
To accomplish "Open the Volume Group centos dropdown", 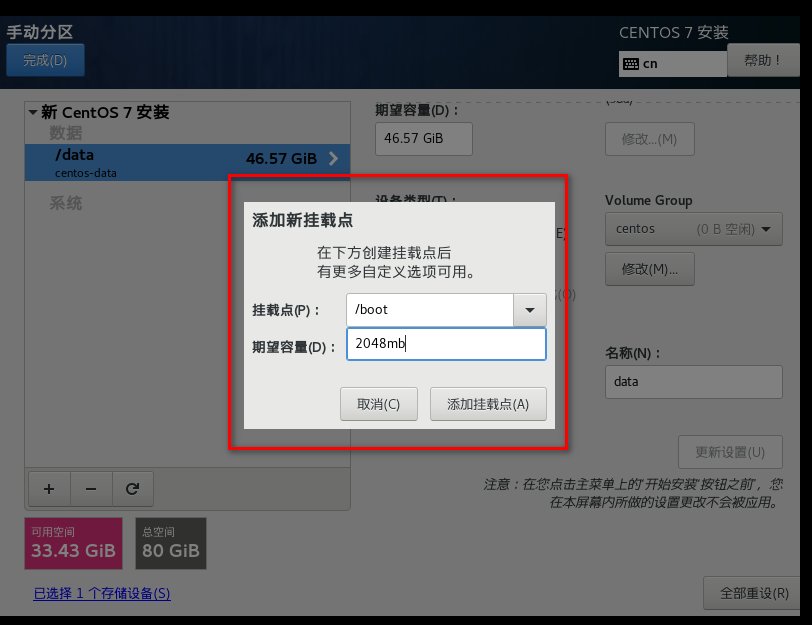I will pos(693,229).
